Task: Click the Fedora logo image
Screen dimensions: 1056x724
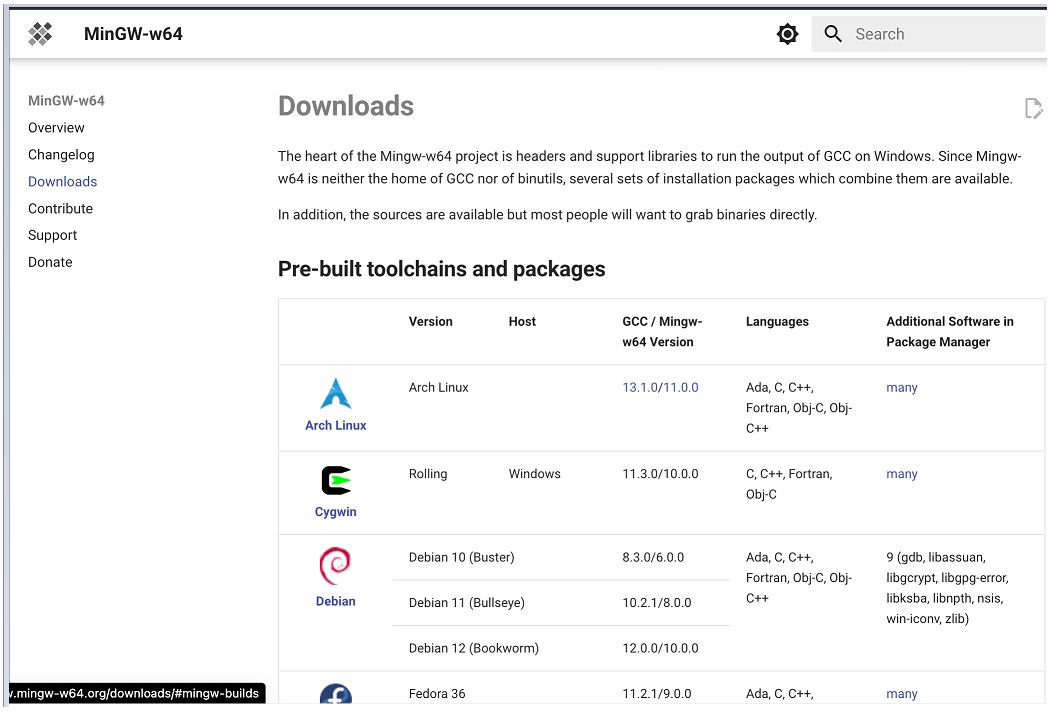Action: coord(335,694)
